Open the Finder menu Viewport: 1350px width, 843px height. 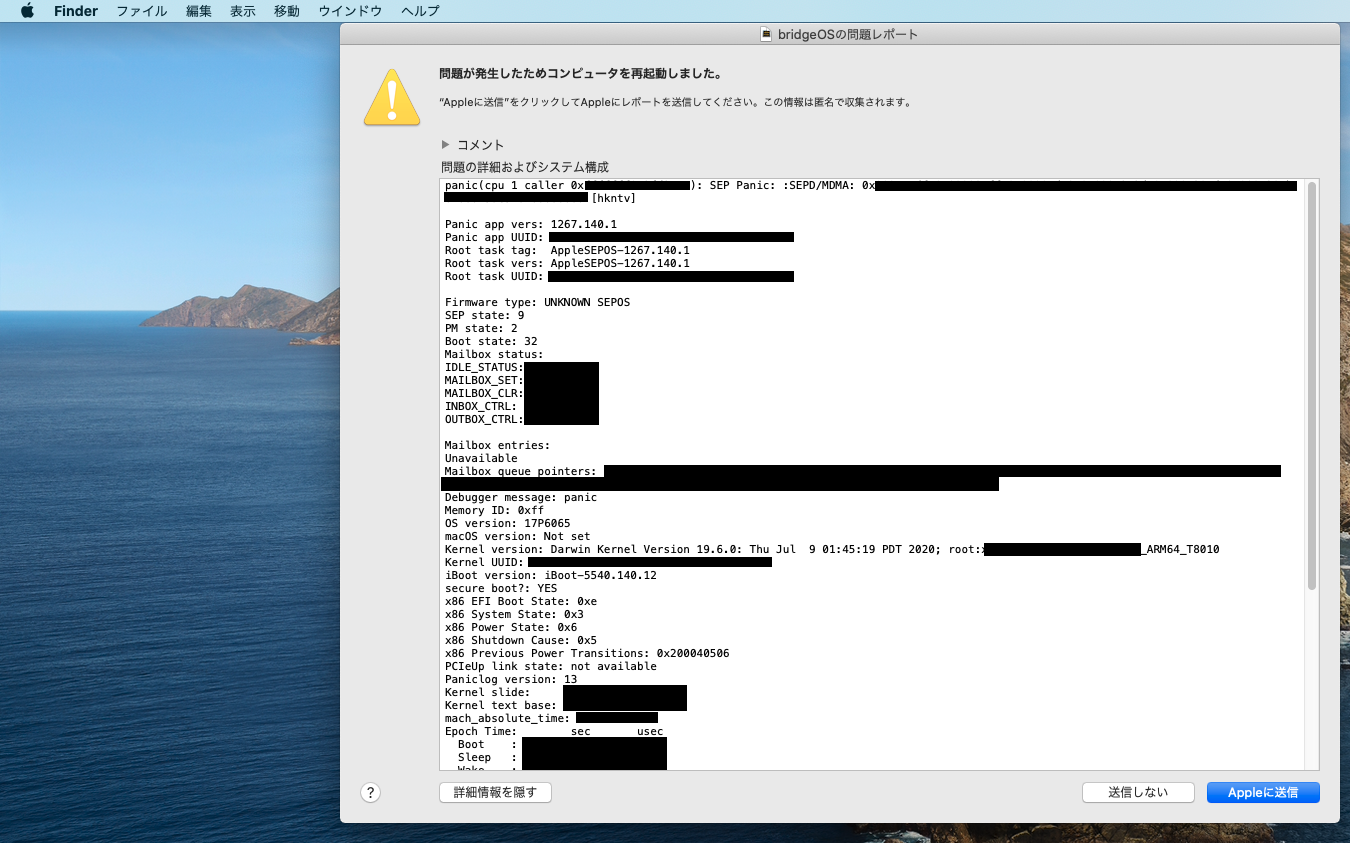[75, 11]
